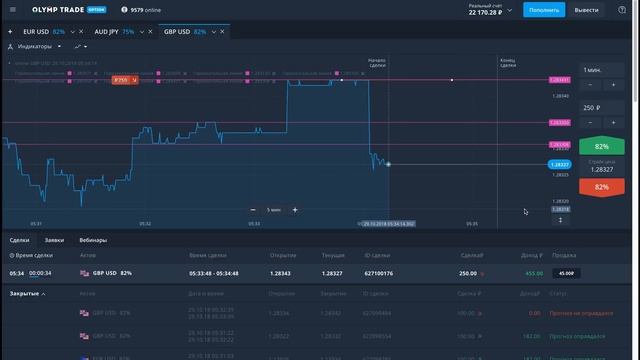Expand the GBP USD tab chevron
This screenshot has height=360, width=640.
[213, 32]
